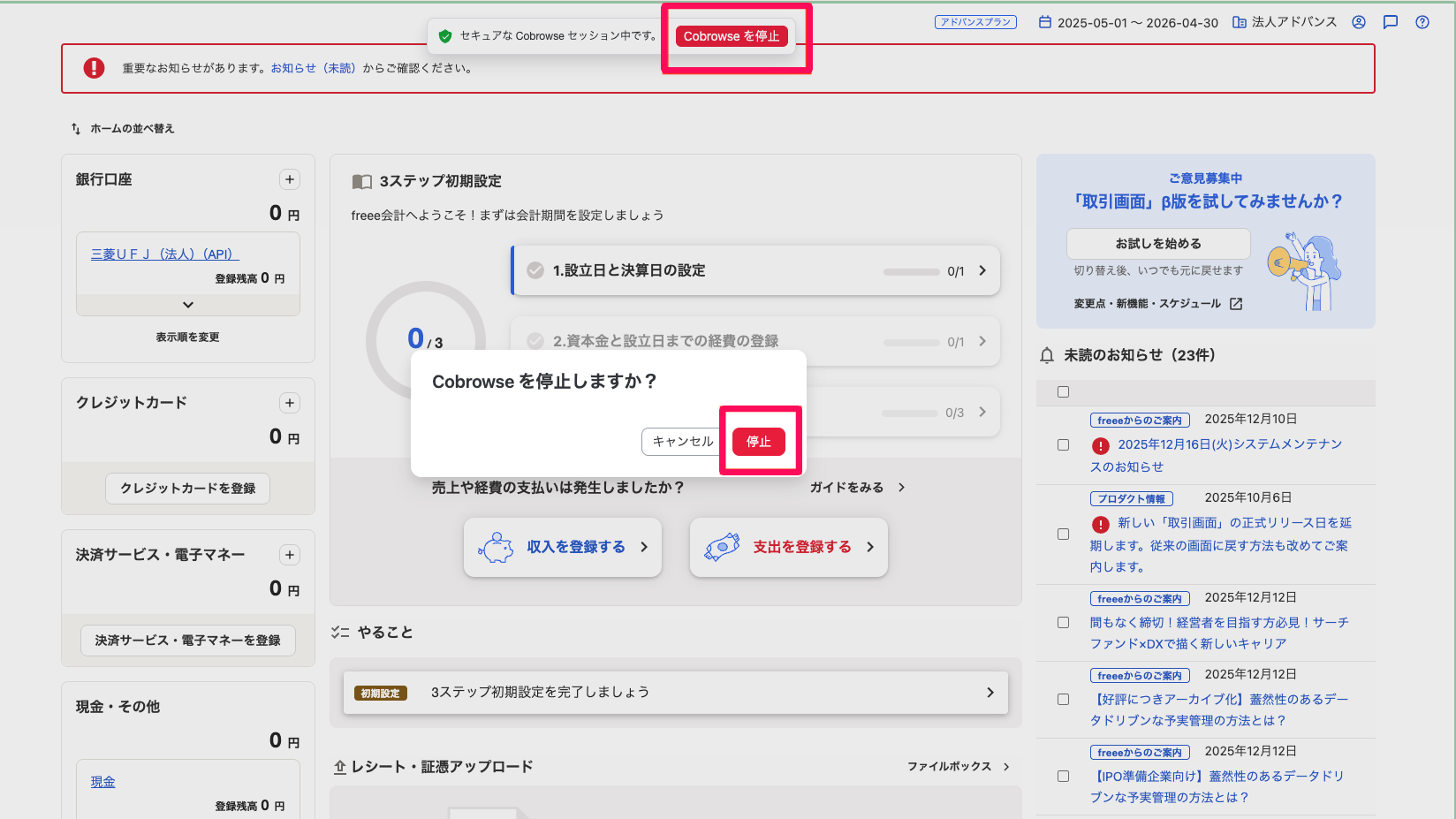Open the 0/3 step row chevron

(982, 412)
